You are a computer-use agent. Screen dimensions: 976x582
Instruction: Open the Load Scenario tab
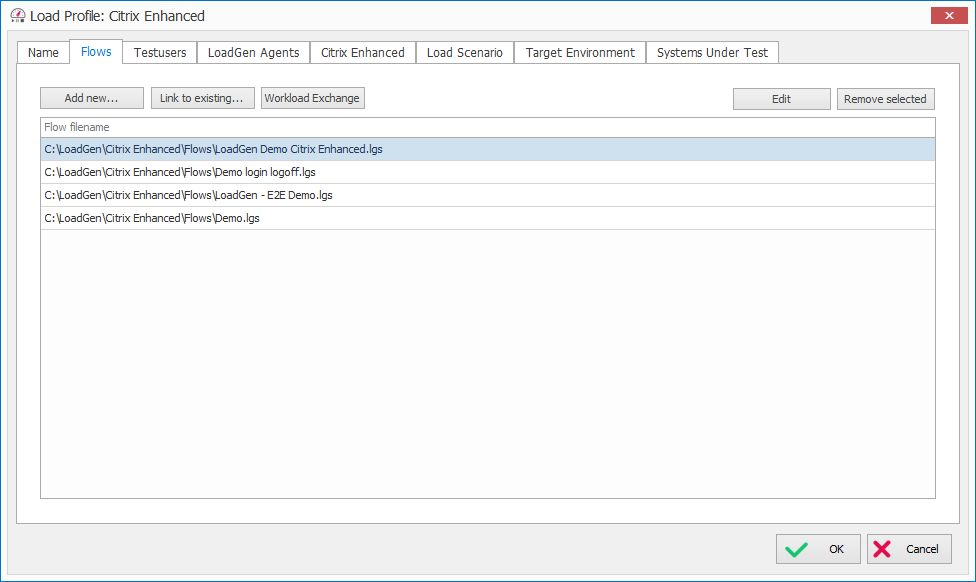pos(465,53)
